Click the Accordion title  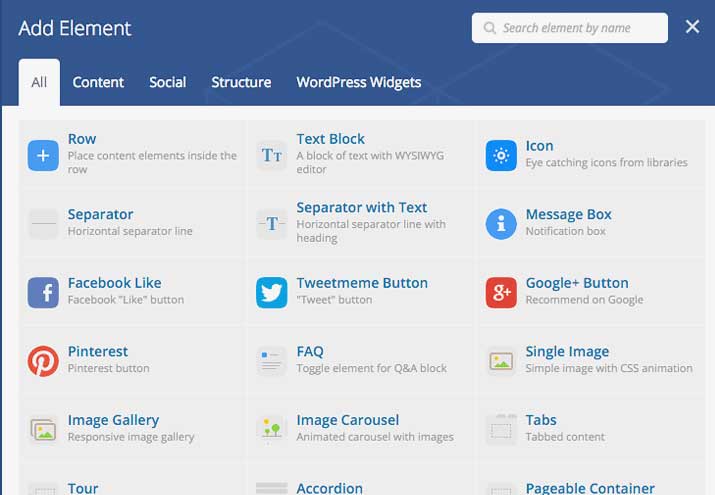[330, 488]
